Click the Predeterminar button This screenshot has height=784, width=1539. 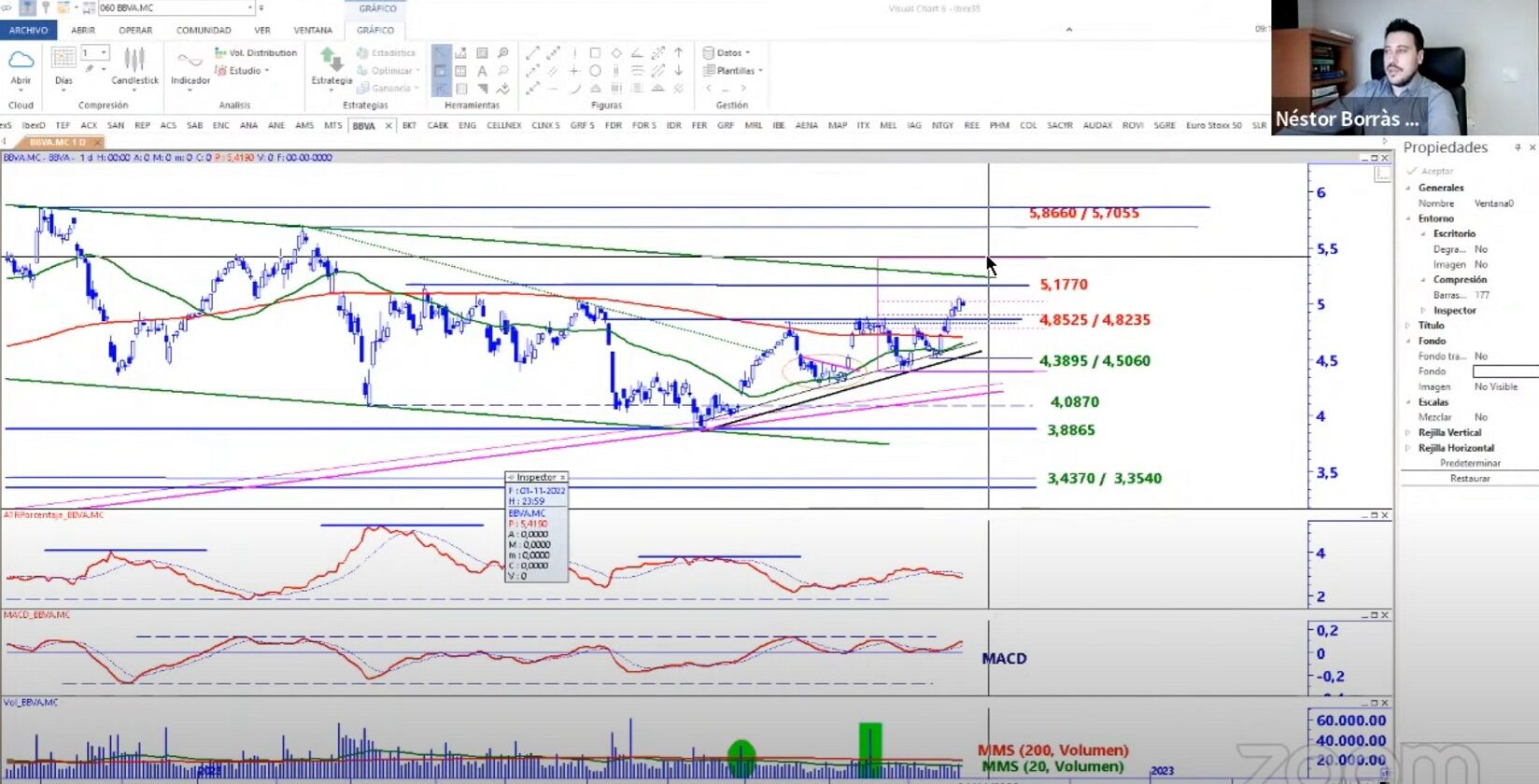pos(1470,463)
